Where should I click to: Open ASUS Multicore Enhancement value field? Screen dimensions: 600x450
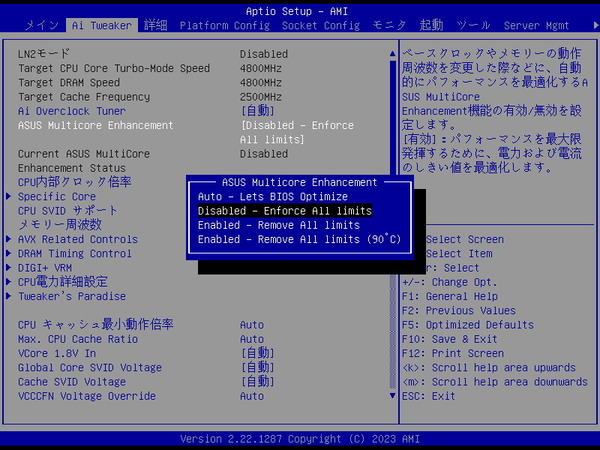pyautogui.click(x=297, y=132)
